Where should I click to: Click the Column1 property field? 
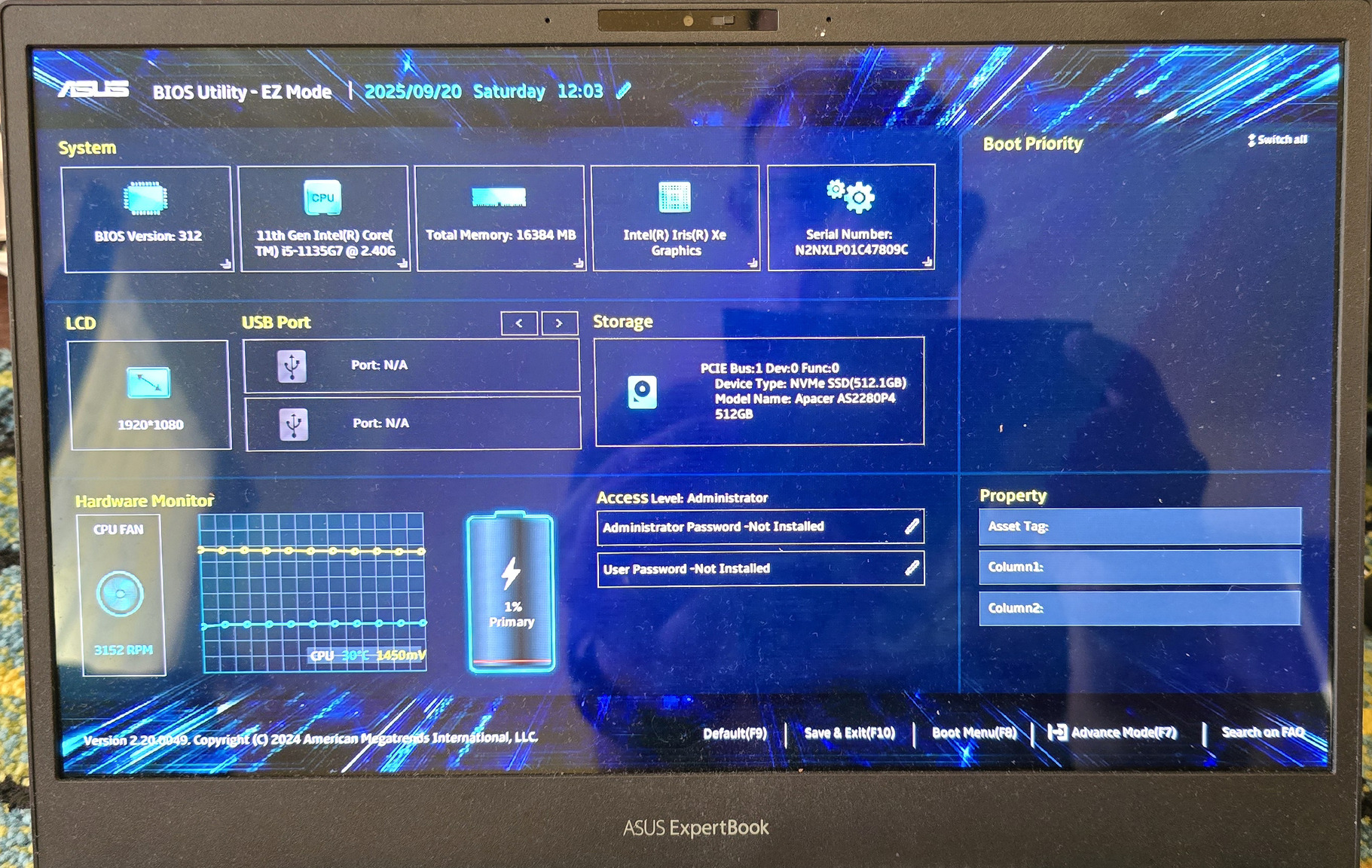(x=1140, y=567)
